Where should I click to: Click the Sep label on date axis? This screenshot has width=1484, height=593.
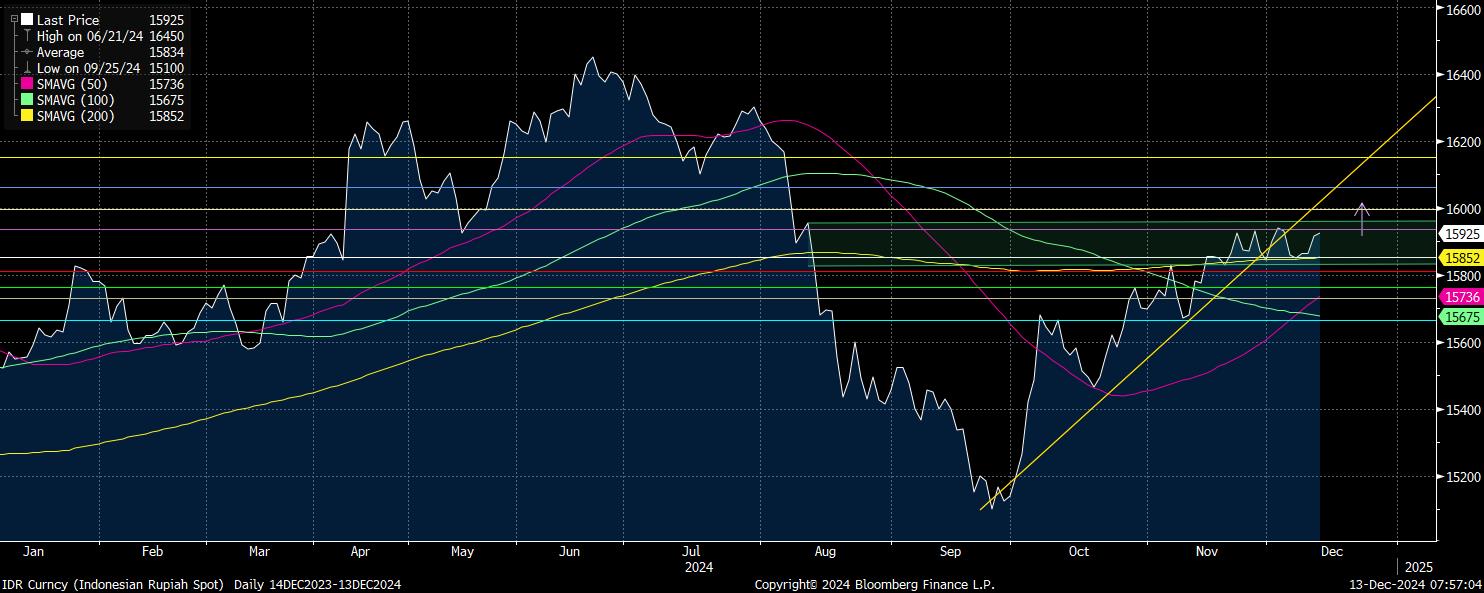(951, 551)
